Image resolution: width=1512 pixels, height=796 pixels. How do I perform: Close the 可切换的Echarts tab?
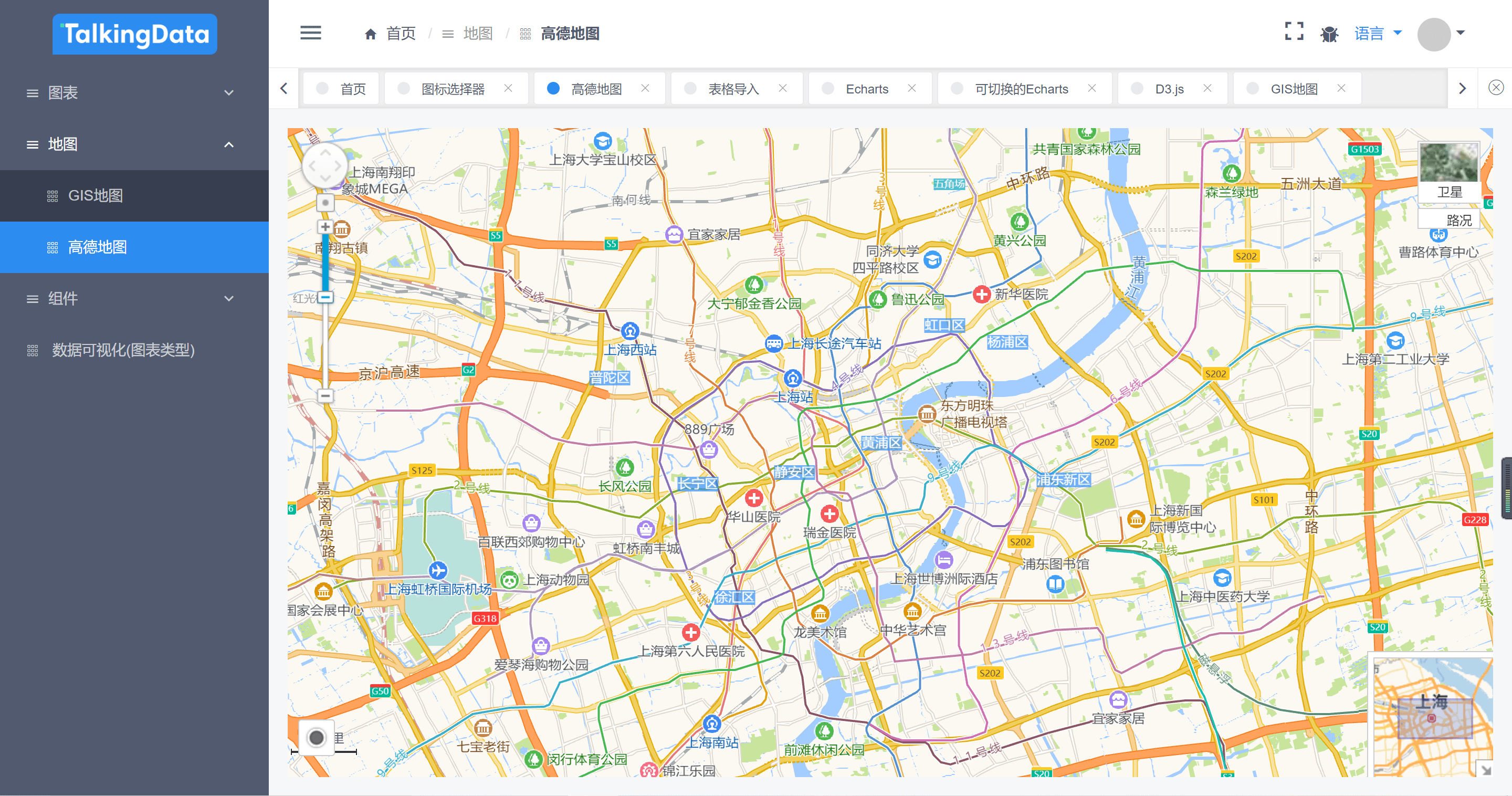(x=1092, y=88)
